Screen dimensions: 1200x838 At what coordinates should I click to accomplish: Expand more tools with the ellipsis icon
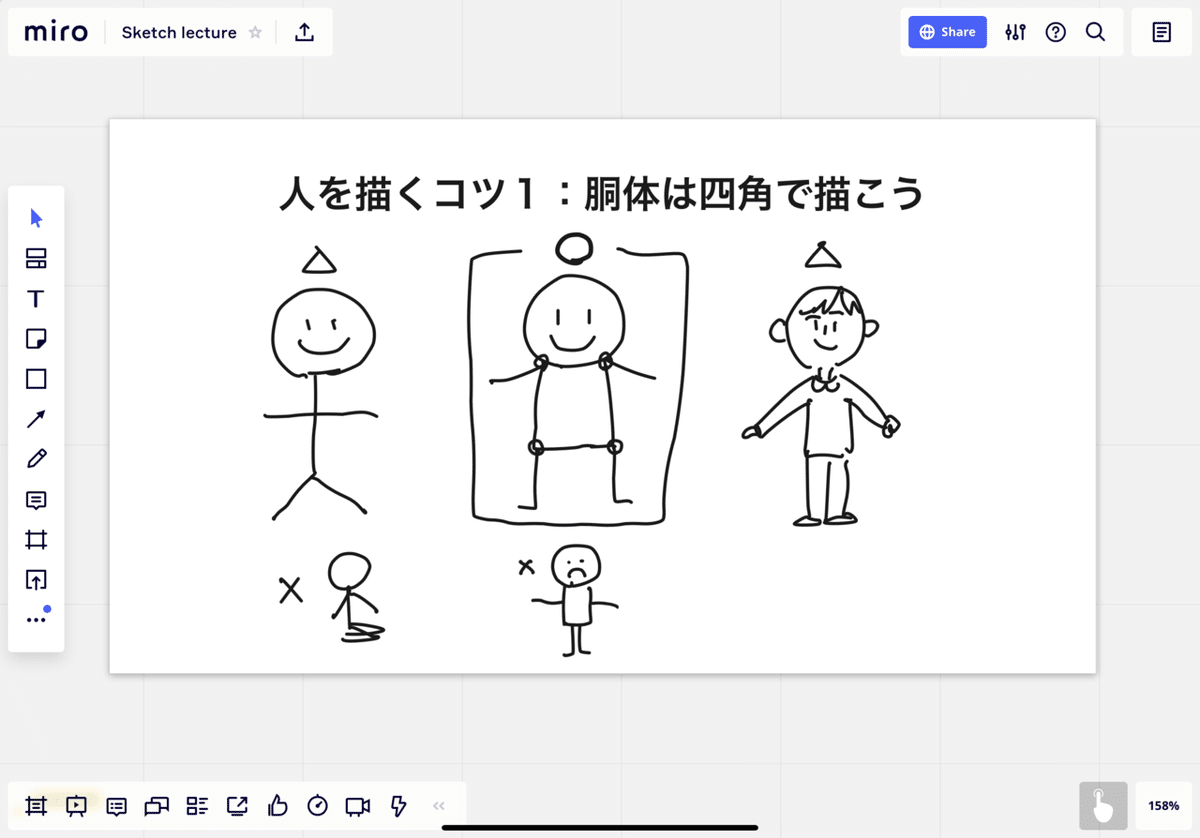coord(36,616)
